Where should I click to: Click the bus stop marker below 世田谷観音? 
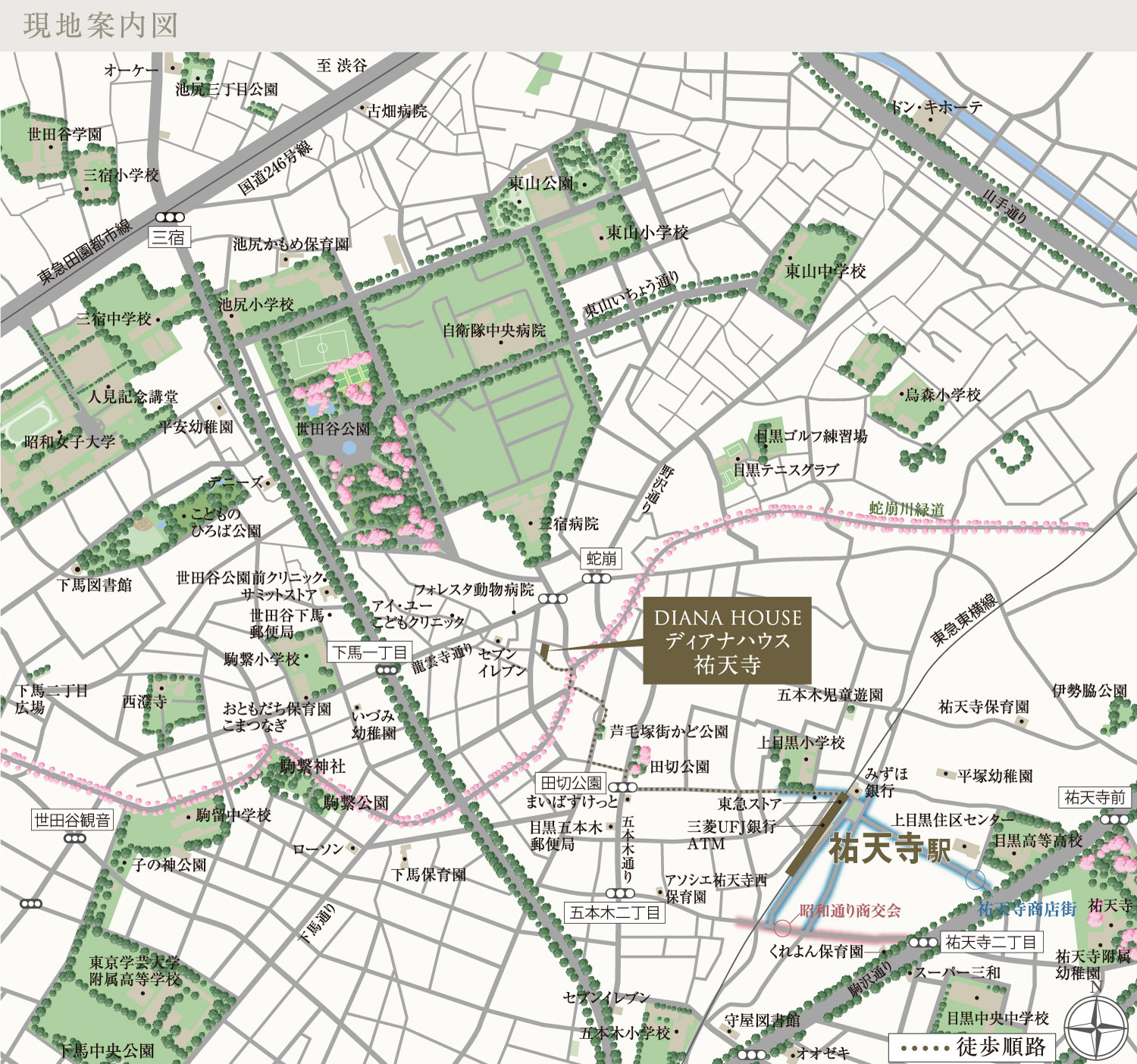[74, 838]
